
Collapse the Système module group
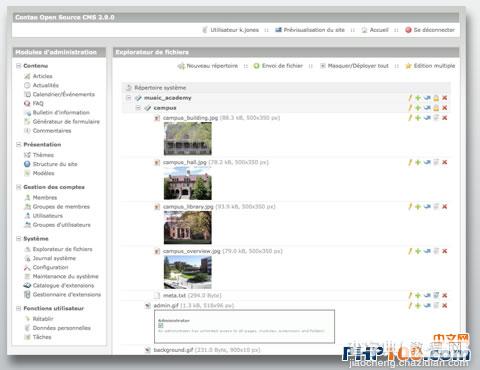pyautogui.click(x=19, y=238)
